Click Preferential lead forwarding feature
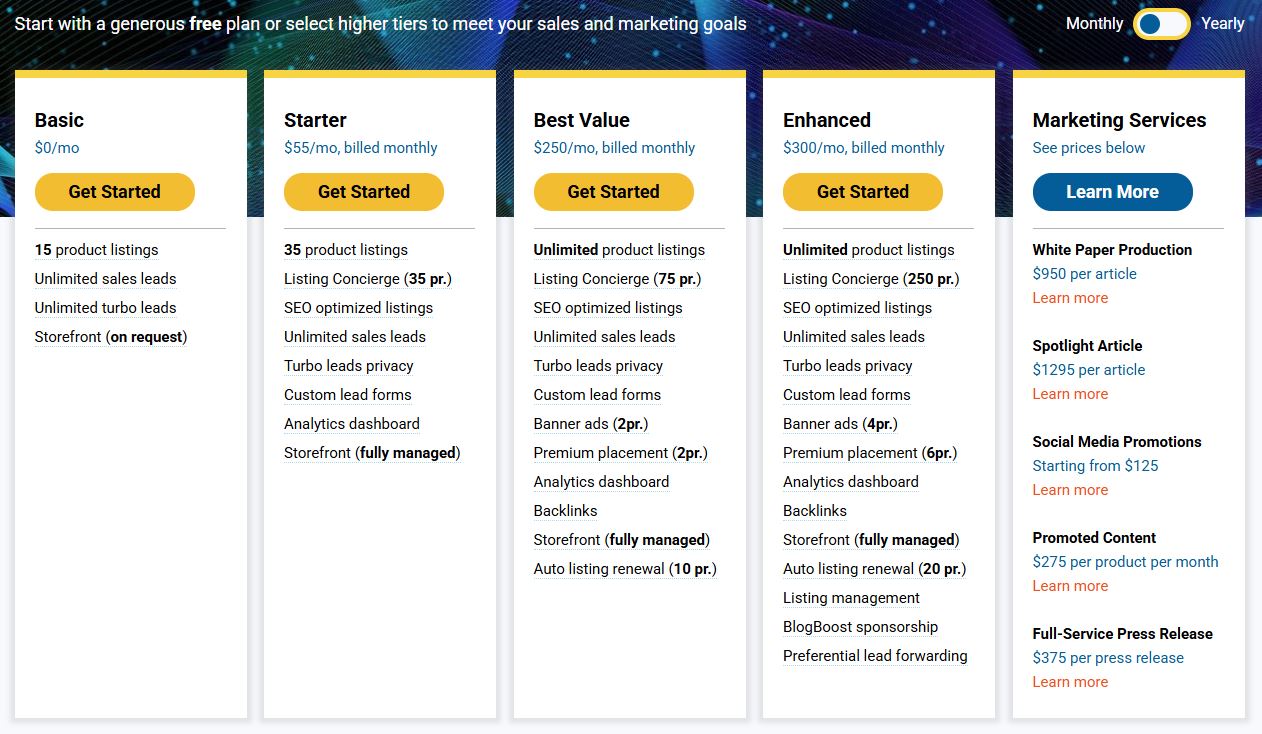 (875, 656)
